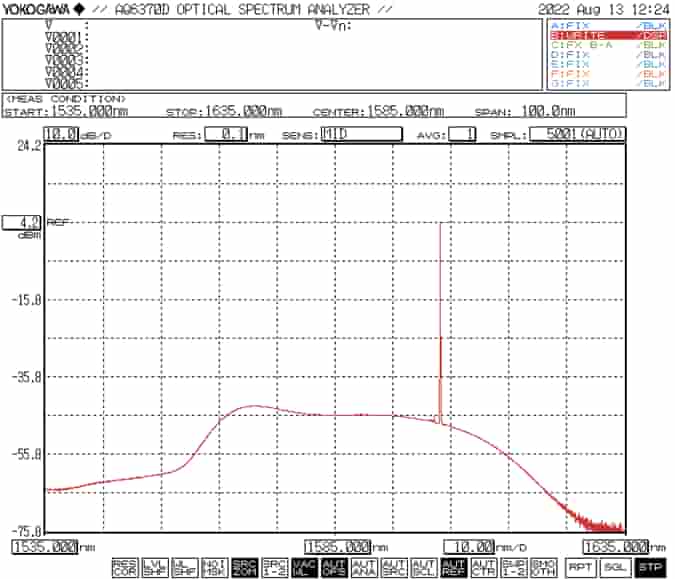Click the SMO OTH indicator icon
Screen dimensions: 675x579
542,567
